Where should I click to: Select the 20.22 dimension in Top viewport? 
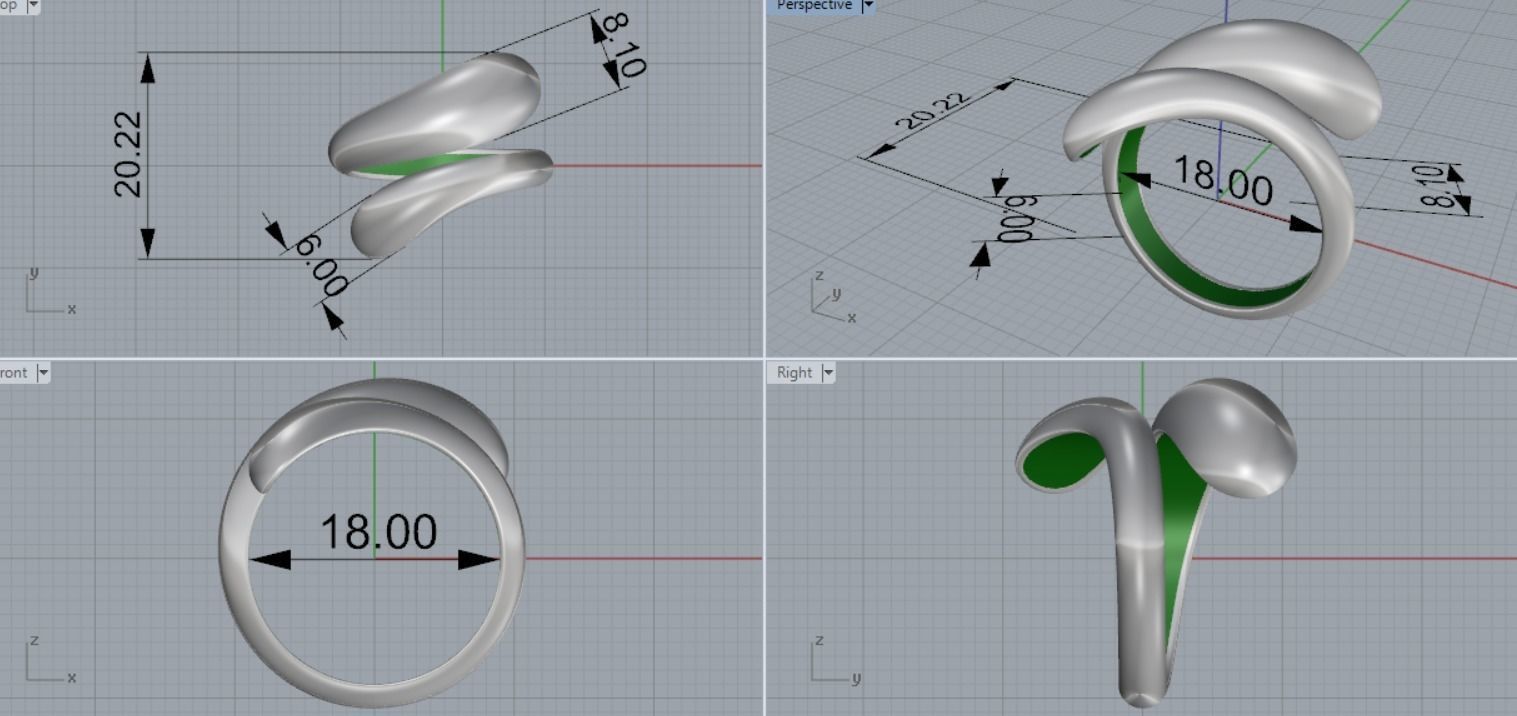pos(129,153)
